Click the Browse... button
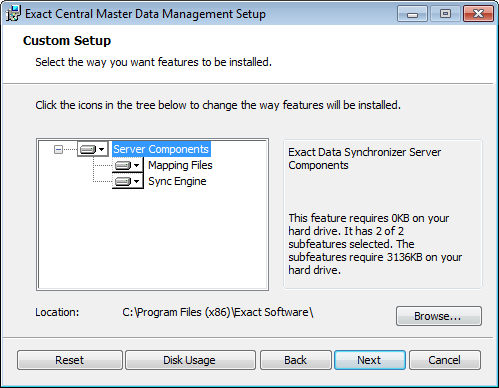 (439, 316)
